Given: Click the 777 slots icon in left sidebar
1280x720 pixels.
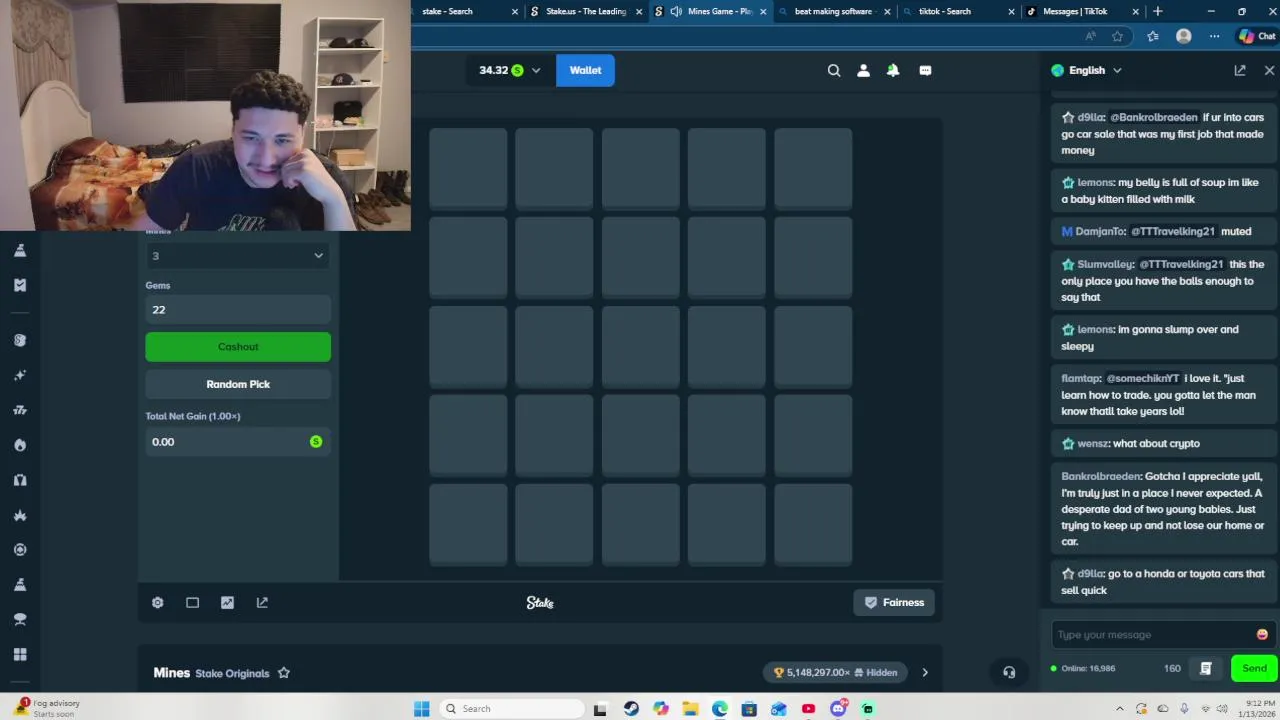Looking at the screenshot, I should (20, 410).
